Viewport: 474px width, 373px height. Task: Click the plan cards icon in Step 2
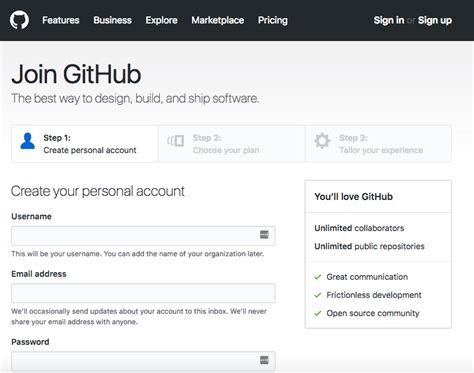[x=176, y=141]
